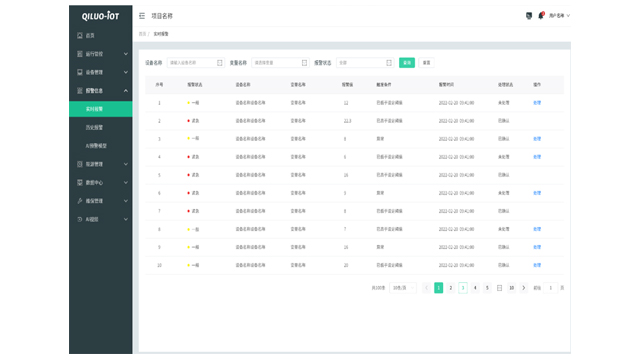Viewport: 640px width, 360px height.
Task: Click 处理 link in row 6
Action: click(x=537, y=193)
